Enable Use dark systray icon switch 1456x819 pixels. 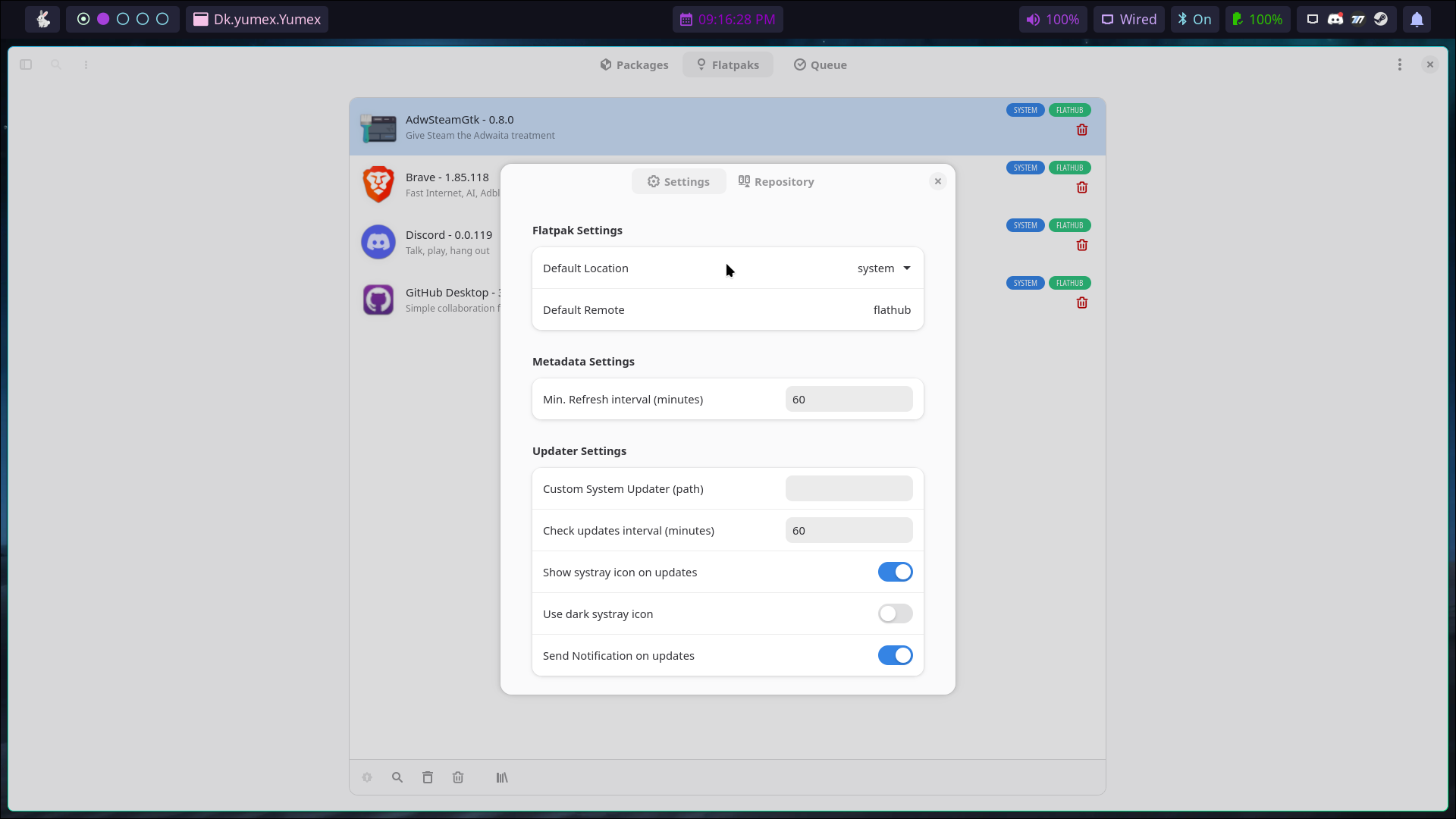point(895,614)
